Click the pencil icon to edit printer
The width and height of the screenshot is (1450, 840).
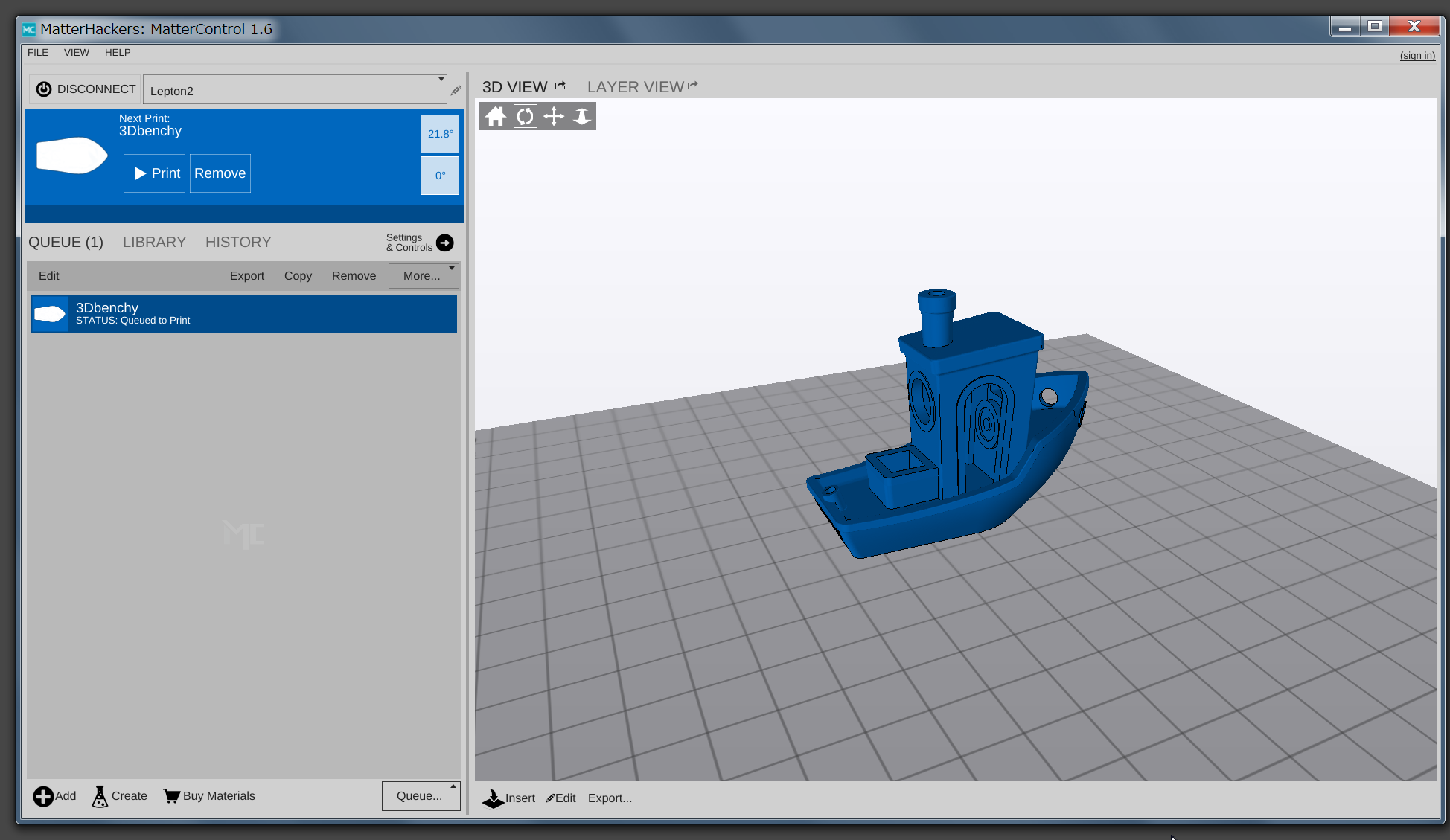tap(456, 90)
